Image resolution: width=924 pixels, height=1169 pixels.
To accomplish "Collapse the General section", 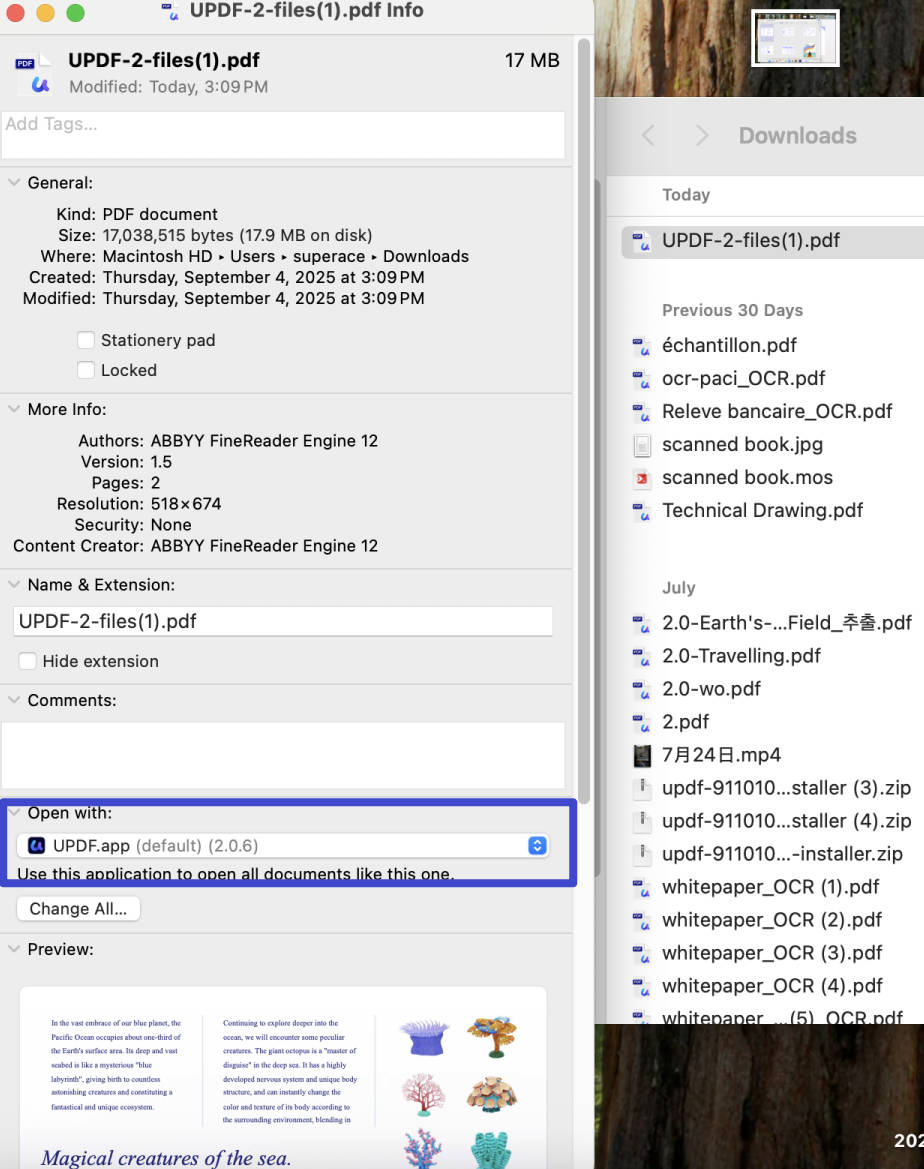I will pyautogui.click(x=13, y=183).
